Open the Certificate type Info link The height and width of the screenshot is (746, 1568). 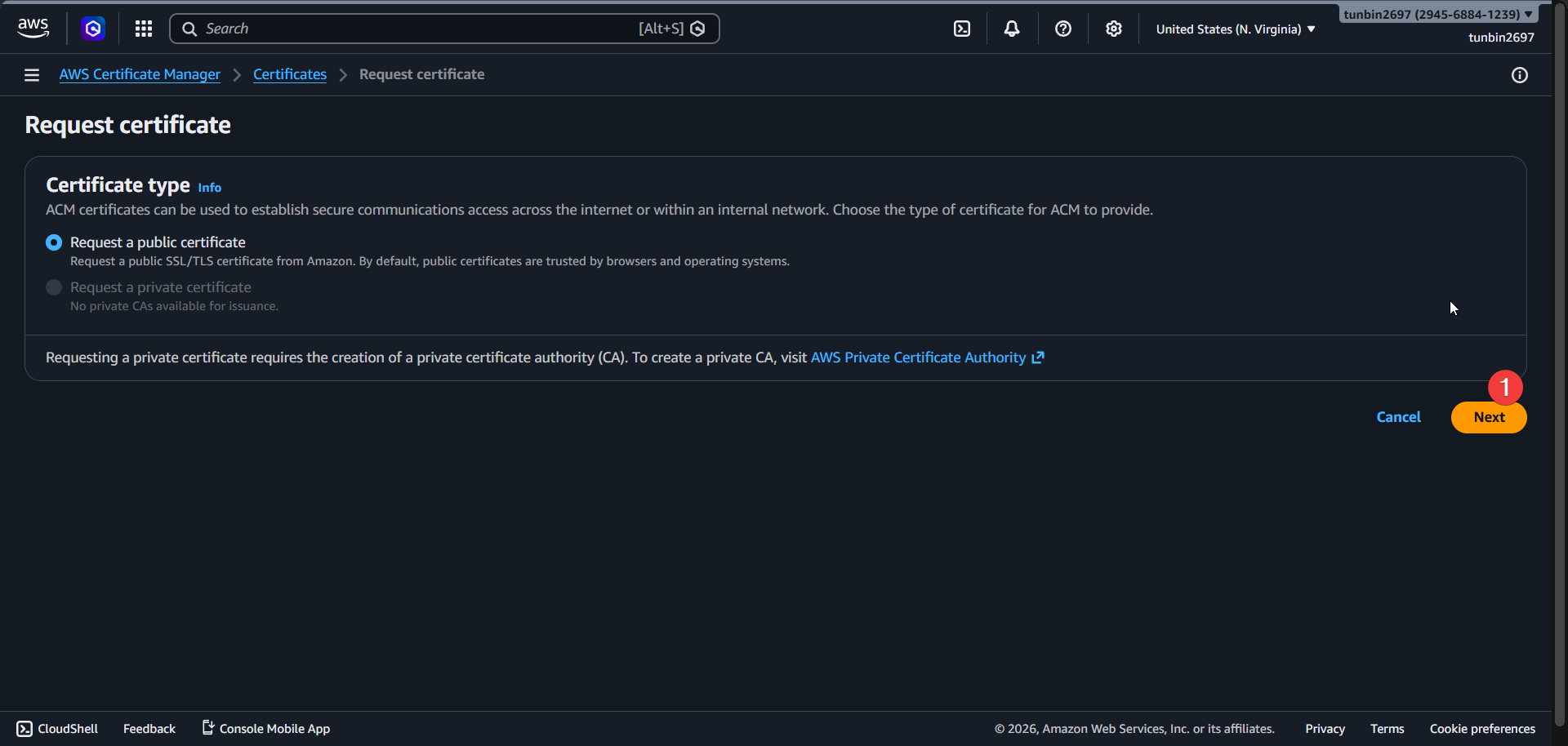pos(209,188)
